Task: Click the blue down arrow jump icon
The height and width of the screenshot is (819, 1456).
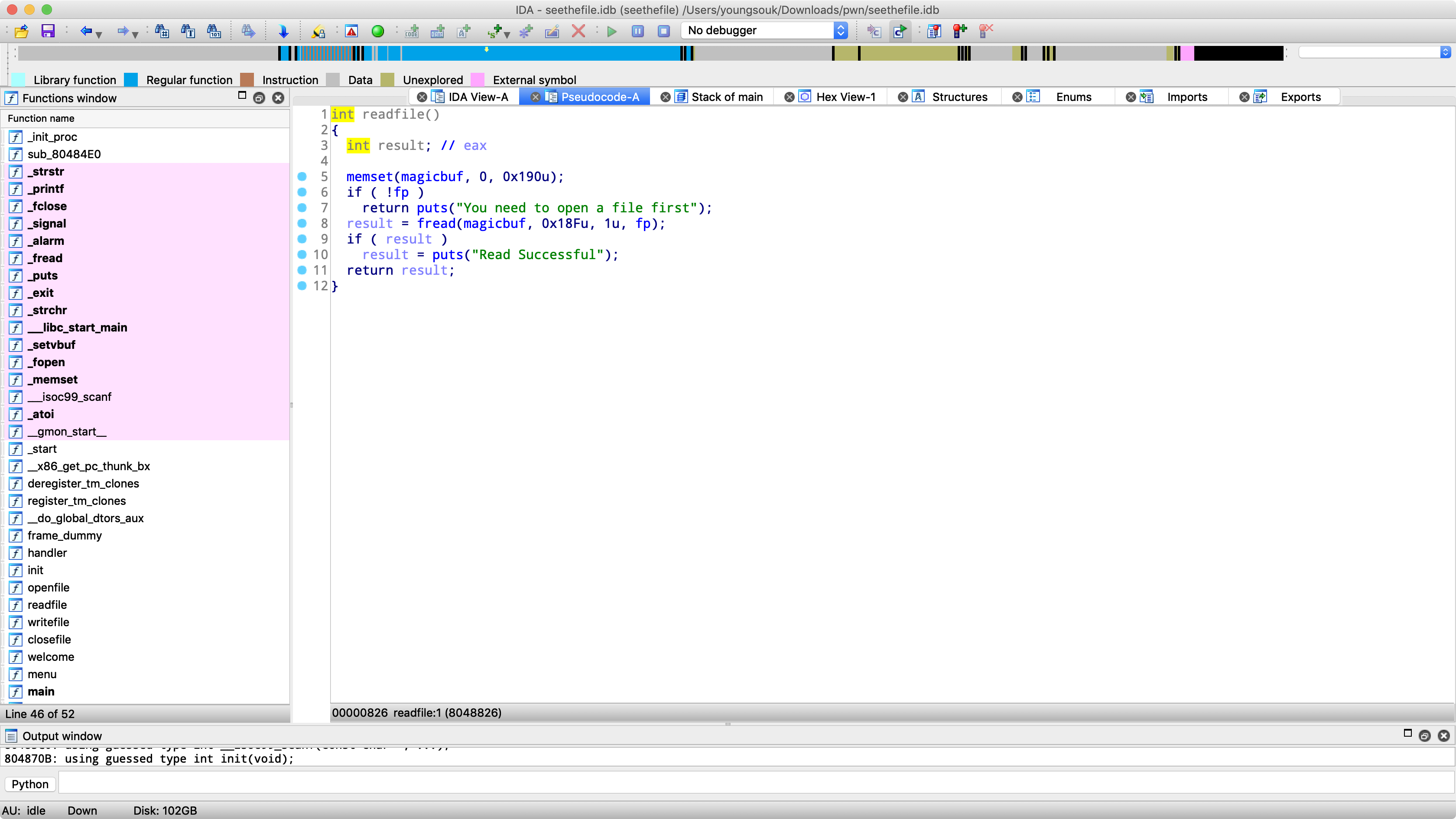Action: click(x=284, y=31)
